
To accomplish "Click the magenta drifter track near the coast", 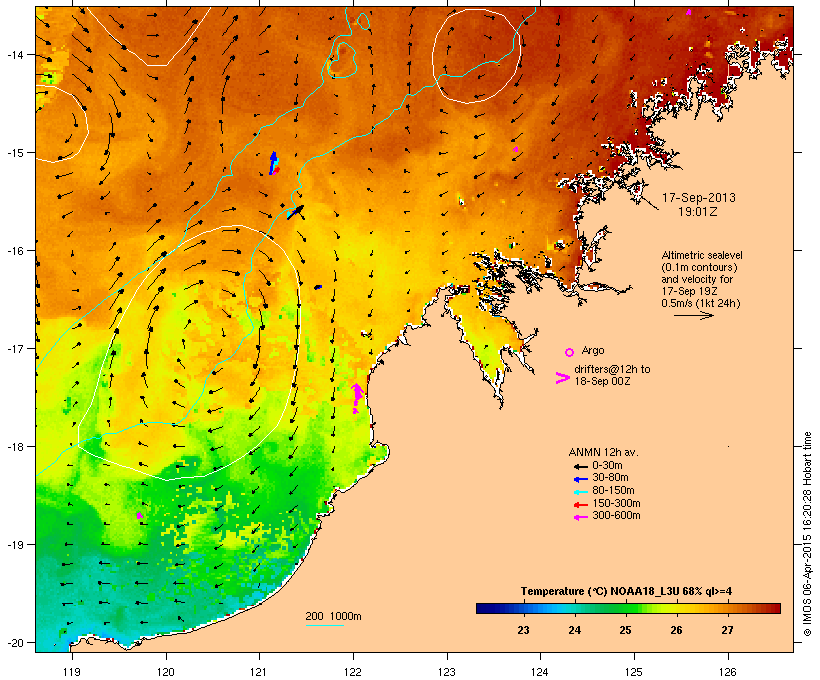I will point(357,398).
